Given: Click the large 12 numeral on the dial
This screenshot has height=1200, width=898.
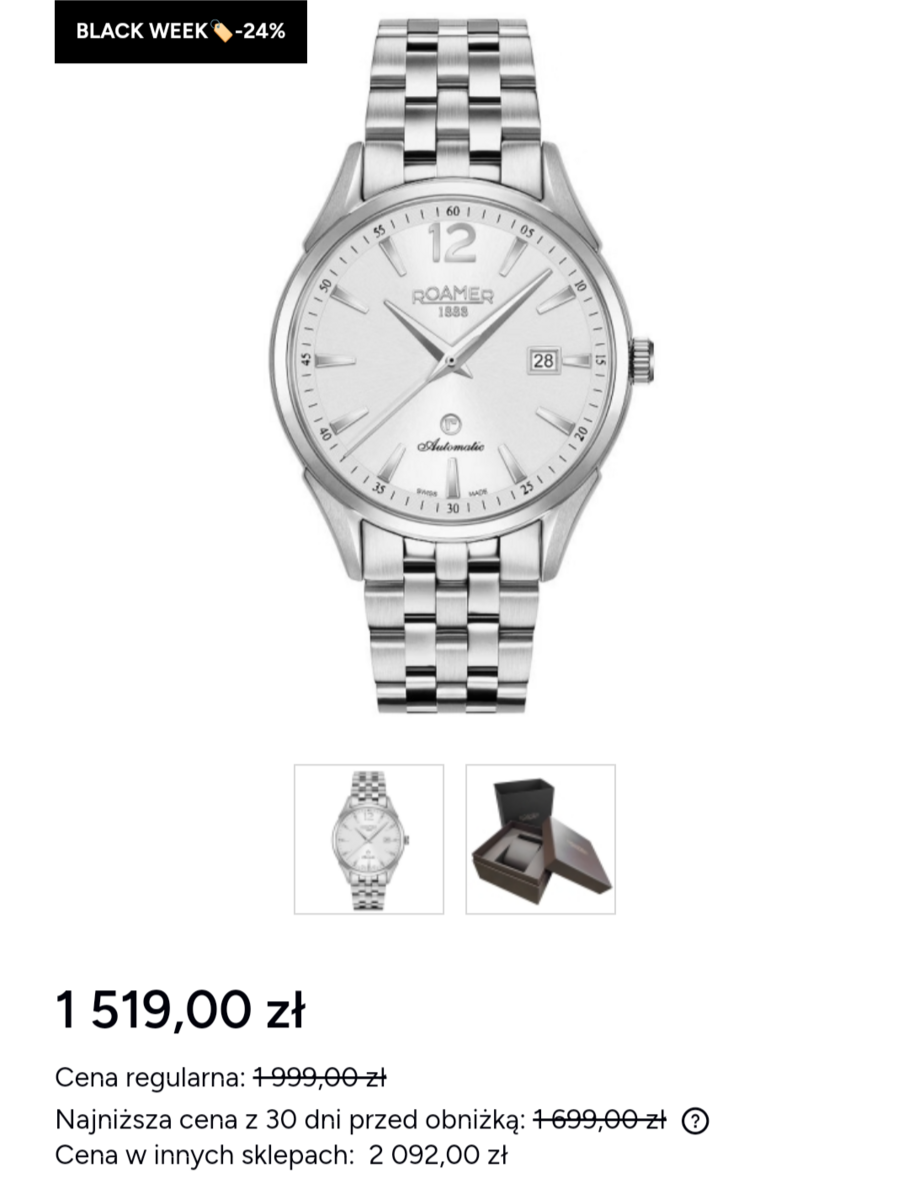Looking at the screenshot, I should click(452, 243).
